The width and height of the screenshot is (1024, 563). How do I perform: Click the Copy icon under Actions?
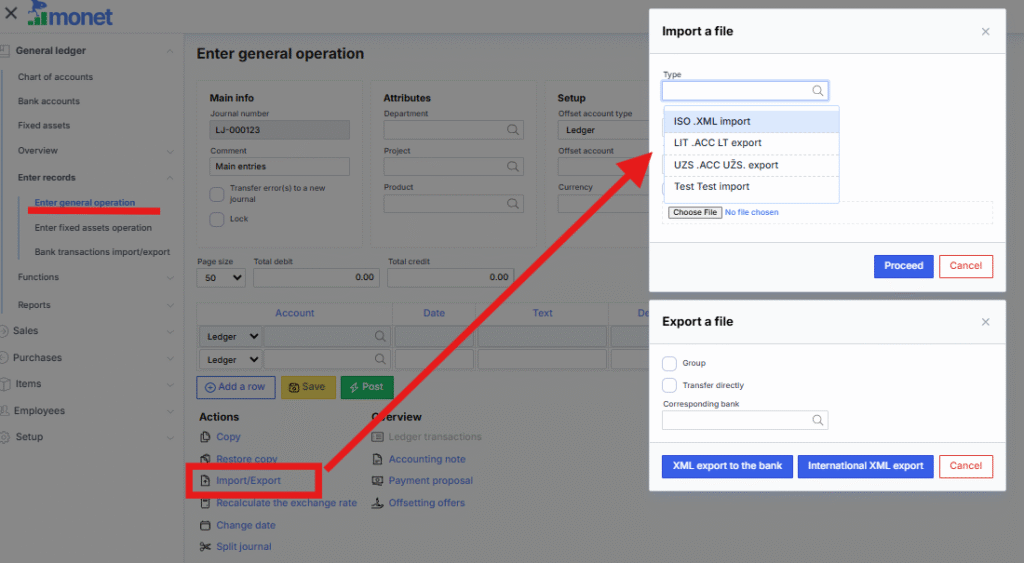point(206,437)
